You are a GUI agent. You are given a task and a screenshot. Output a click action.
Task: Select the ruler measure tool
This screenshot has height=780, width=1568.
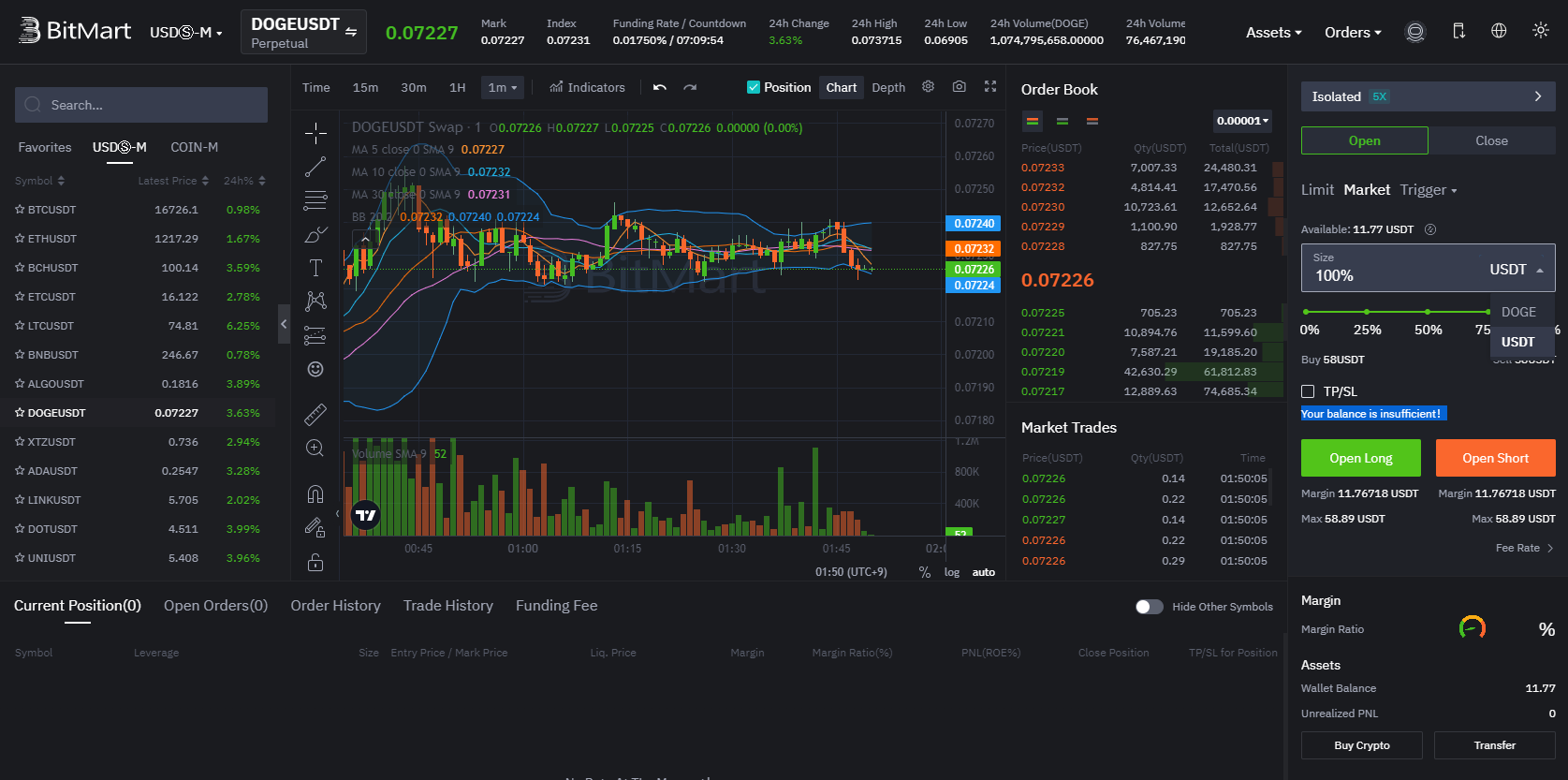coord(315,414)
